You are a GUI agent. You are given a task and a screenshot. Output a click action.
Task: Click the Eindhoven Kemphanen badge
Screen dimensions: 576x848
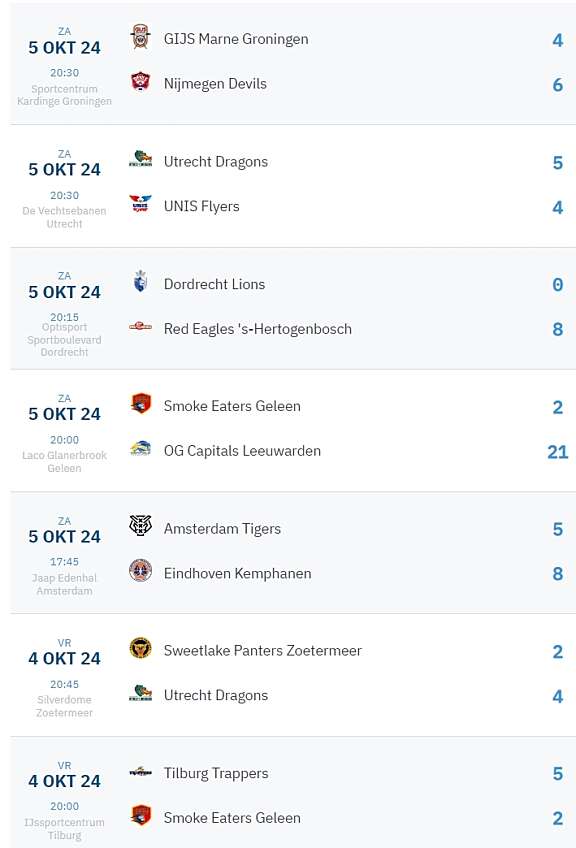[141, 573]
